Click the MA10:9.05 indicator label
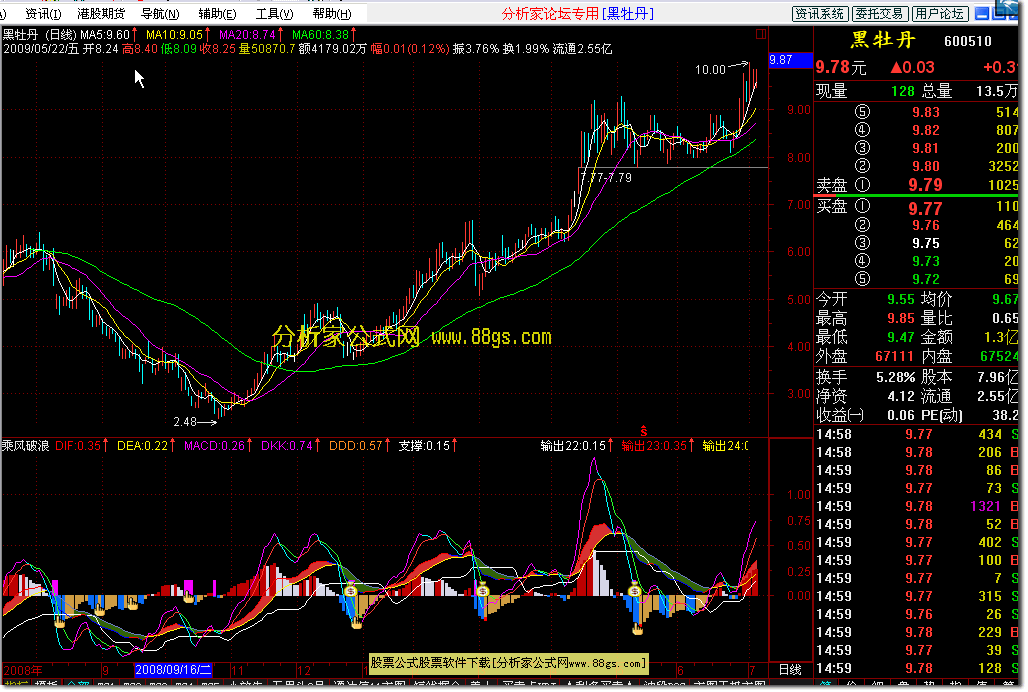1028x692 pixels. point(174,35)
